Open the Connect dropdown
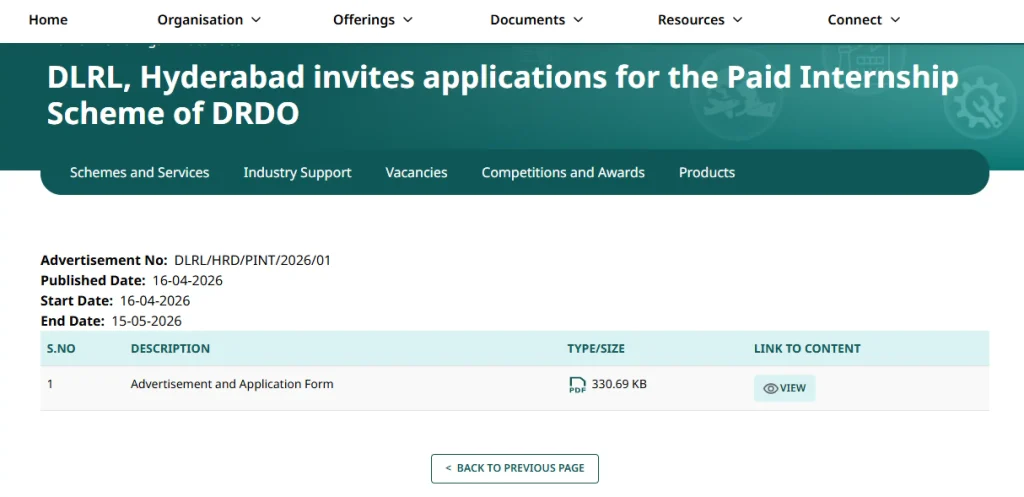 [863, 20]
